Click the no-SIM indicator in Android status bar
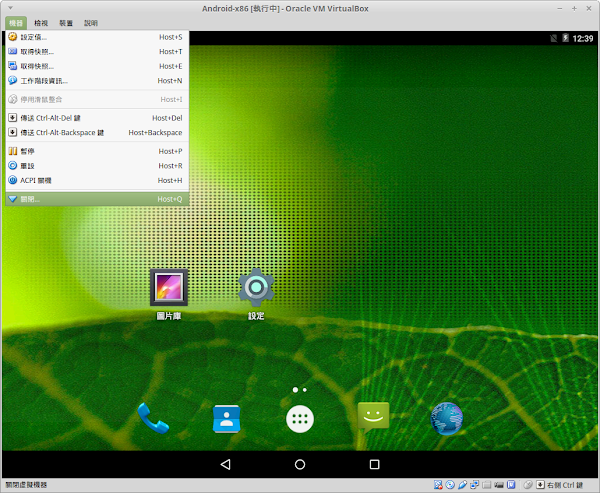This screenshot has height=493, width=600. pyautogui.click(x=553, y=38)
